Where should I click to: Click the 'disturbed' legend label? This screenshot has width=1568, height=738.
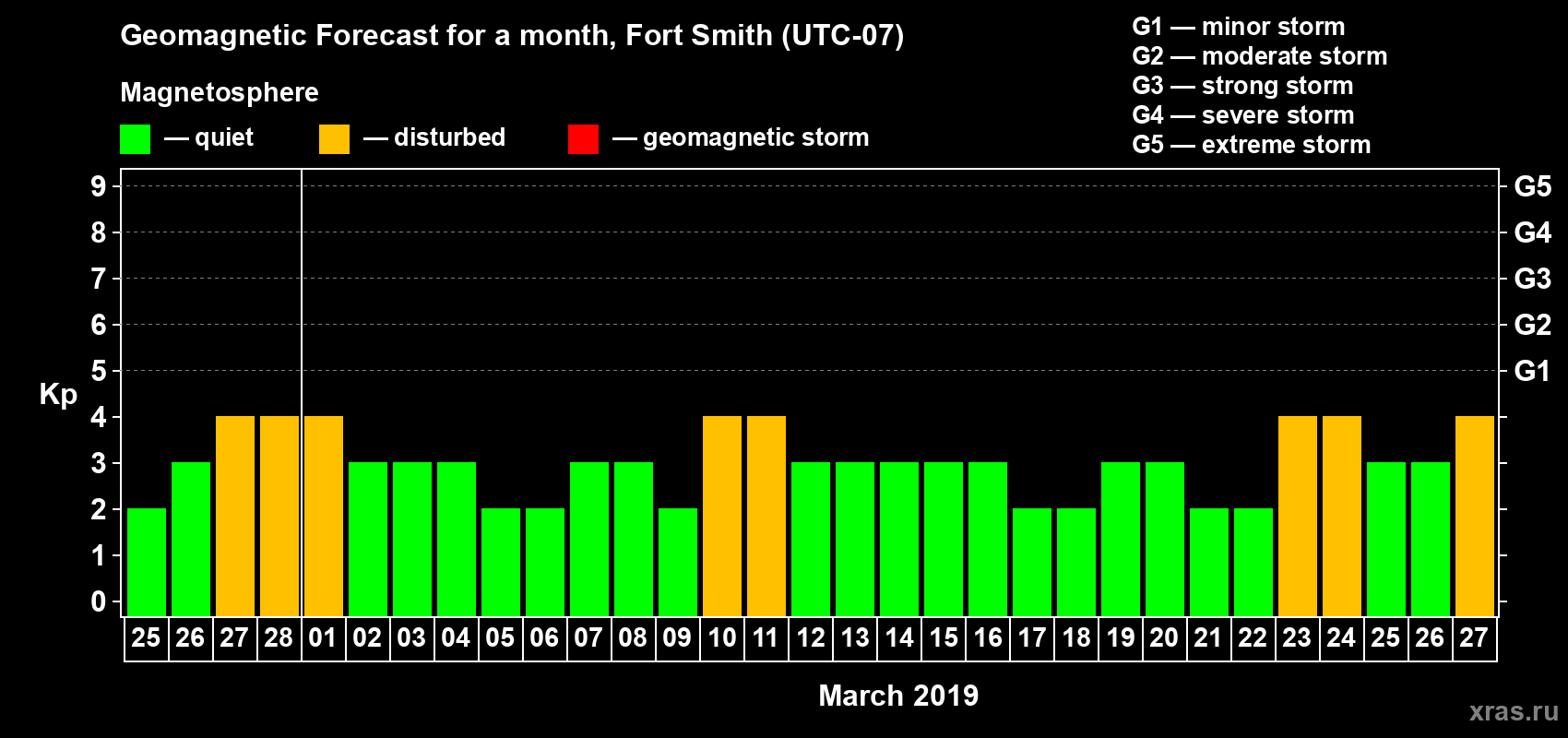(x=450, y=137)
